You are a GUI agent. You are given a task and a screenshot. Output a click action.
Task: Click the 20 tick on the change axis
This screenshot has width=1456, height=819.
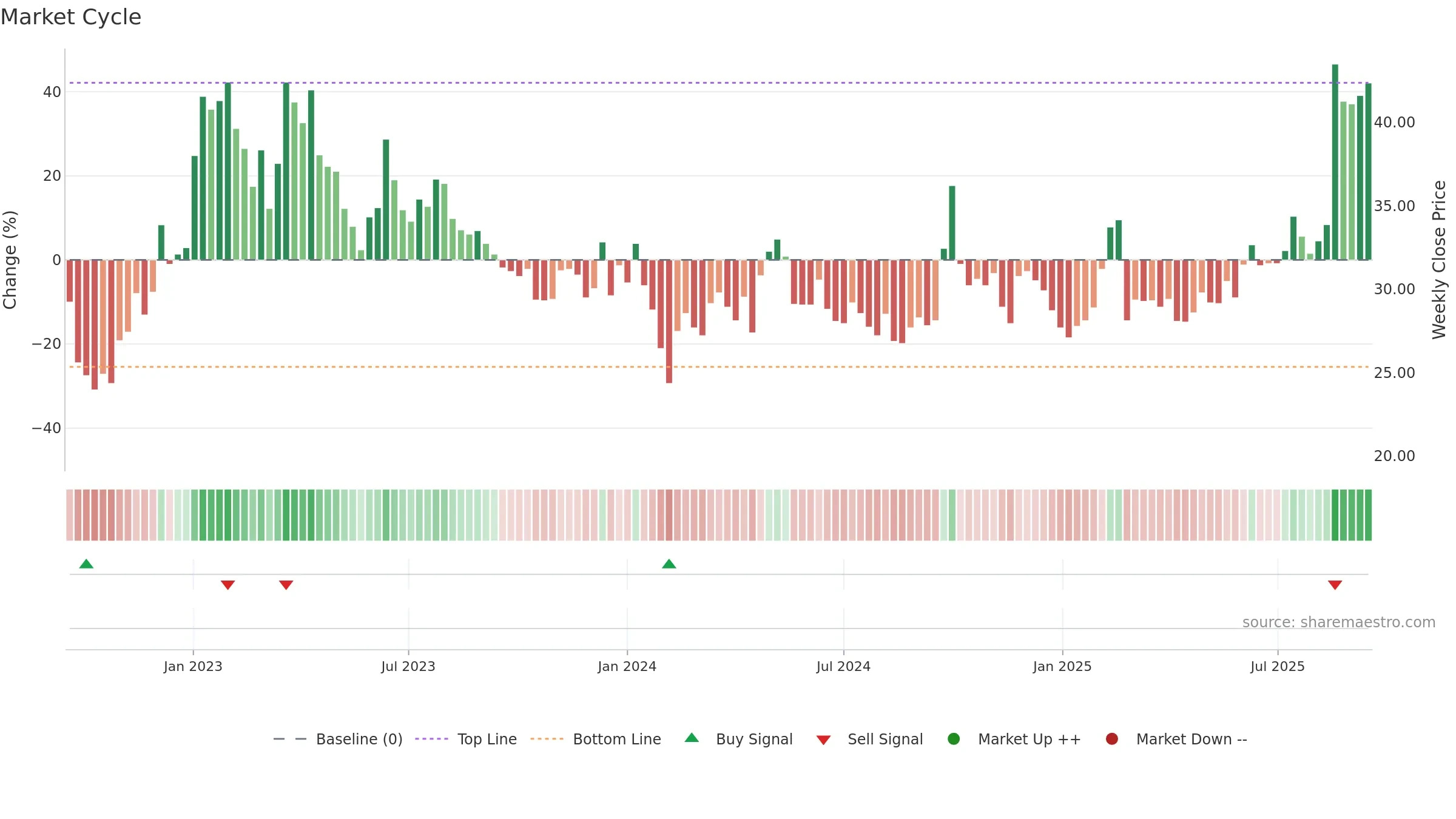coord(52,176)
